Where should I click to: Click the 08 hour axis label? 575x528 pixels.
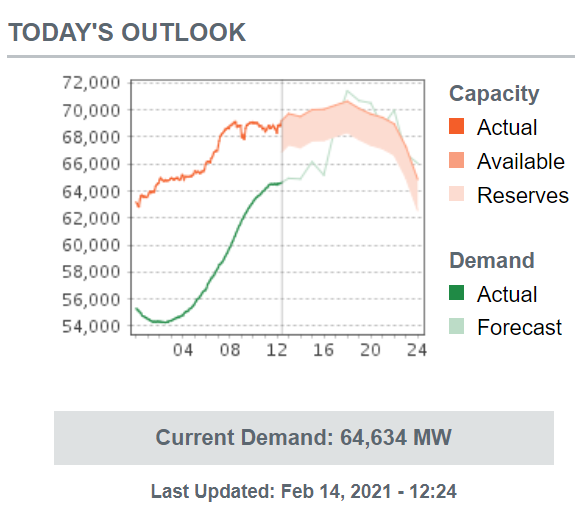pyautogui.click(x=230, y=350)
